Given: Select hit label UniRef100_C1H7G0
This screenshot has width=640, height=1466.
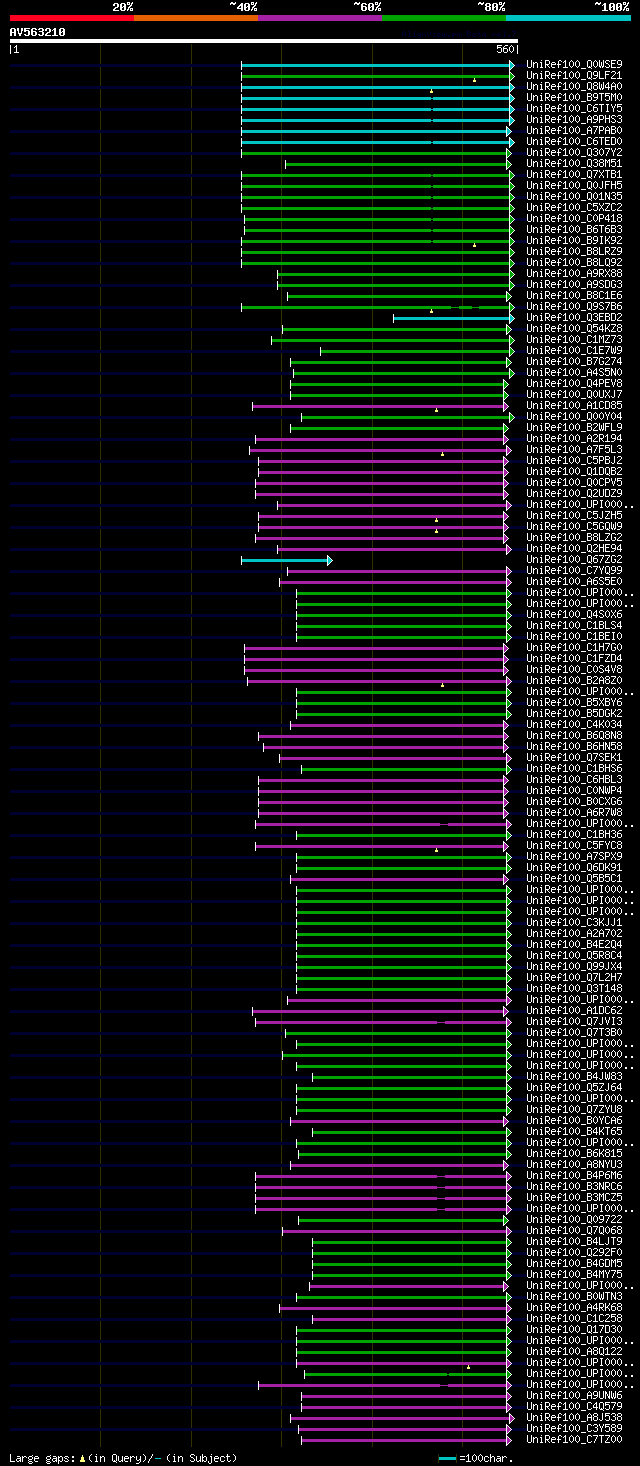Looking at the screenshot, I should tap(574, 647).
